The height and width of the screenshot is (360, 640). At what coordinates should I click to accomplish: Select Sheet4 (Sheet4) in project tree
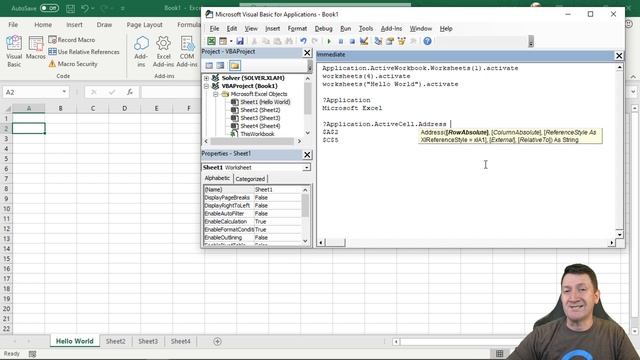260,126
